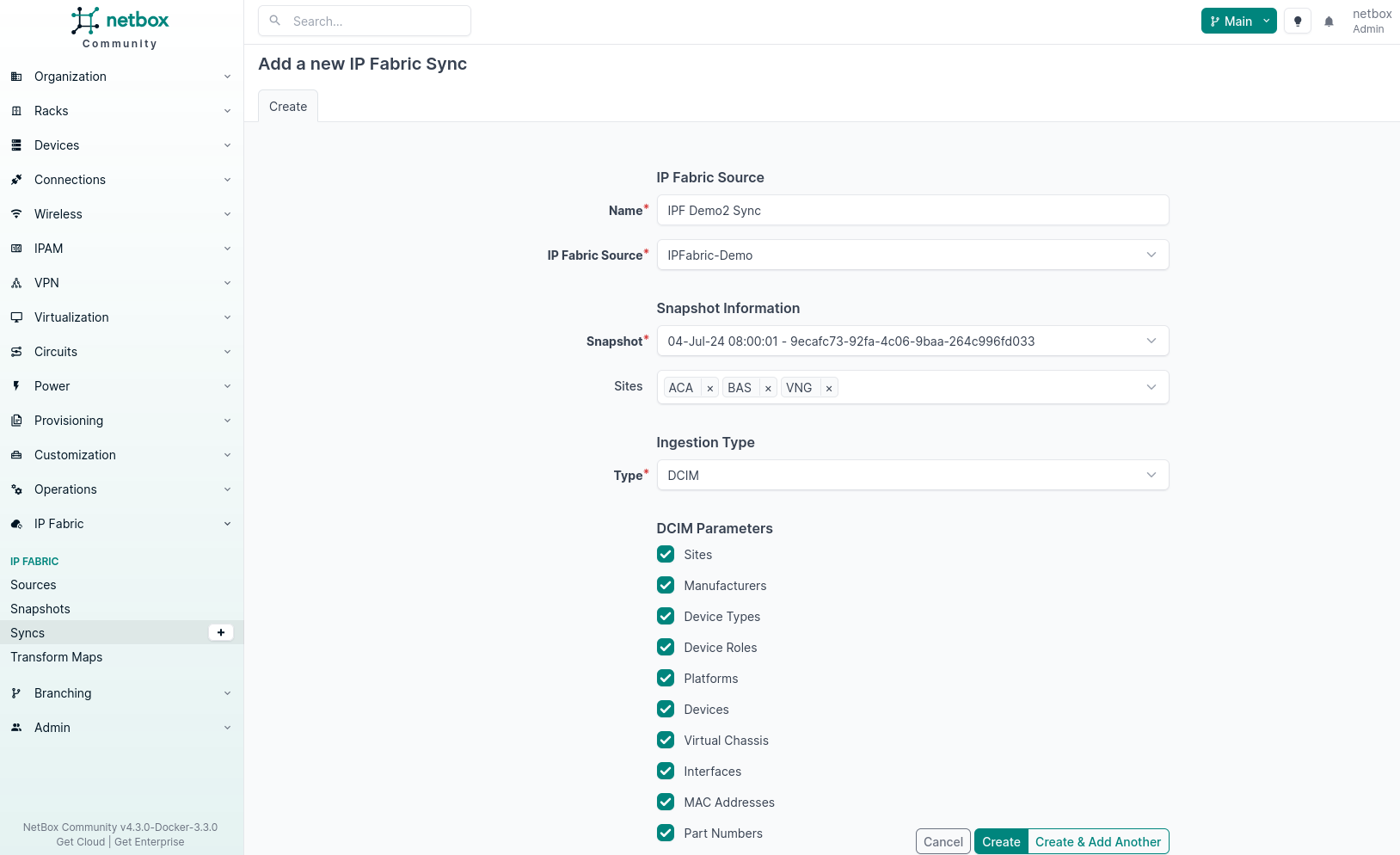Uncheck the Interfaces checkbox

tap(666, 771)
